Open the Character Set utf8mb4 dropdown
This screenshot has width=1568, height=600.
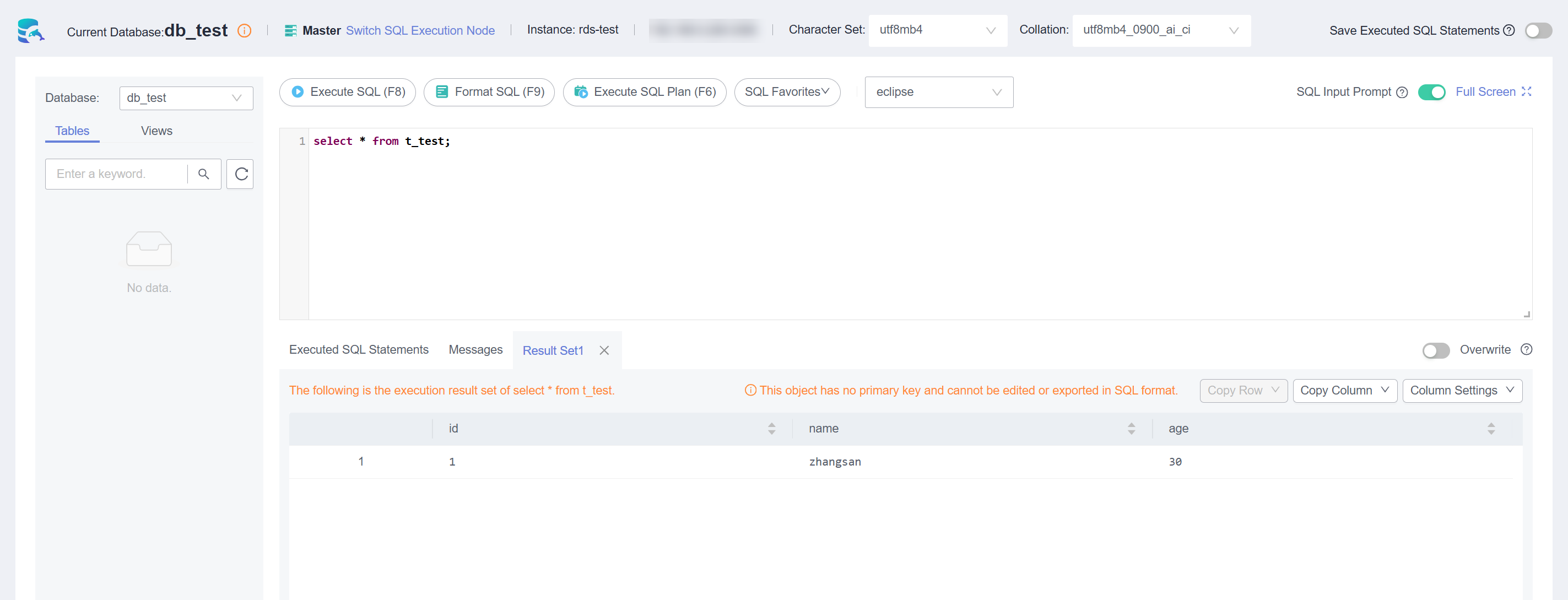(x=937, y=30)
